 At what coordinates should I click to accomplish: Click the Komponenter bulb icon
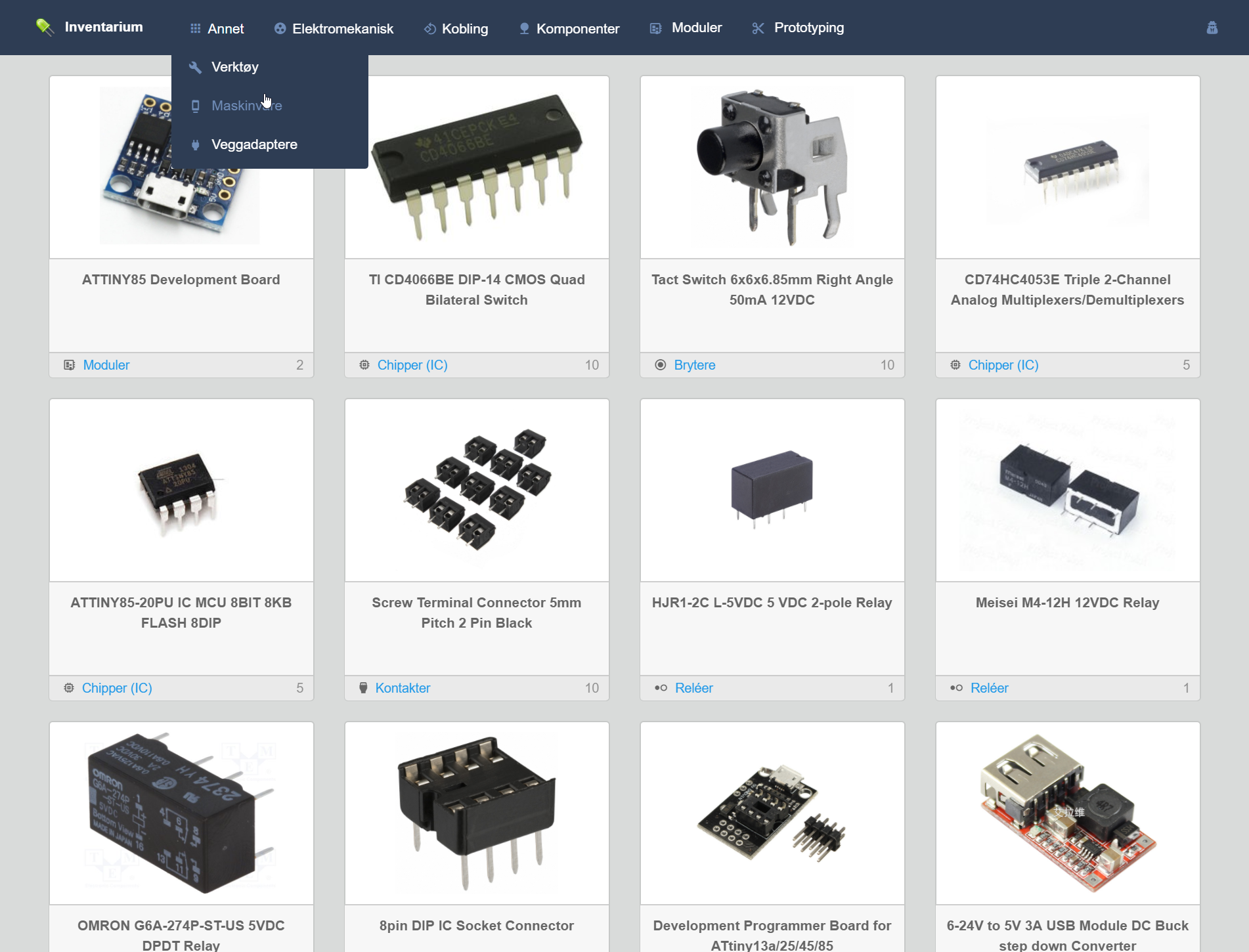[524, 28]
